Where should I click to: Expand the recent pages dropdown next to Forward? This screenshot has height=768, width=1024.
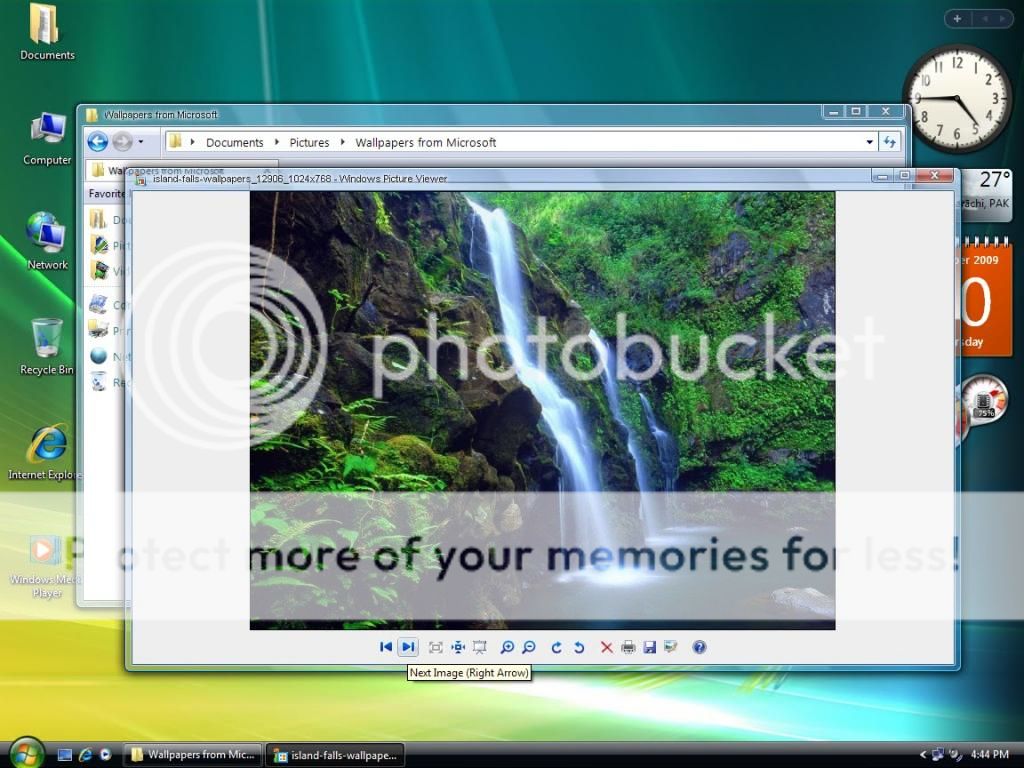click(x=141, y=142)
